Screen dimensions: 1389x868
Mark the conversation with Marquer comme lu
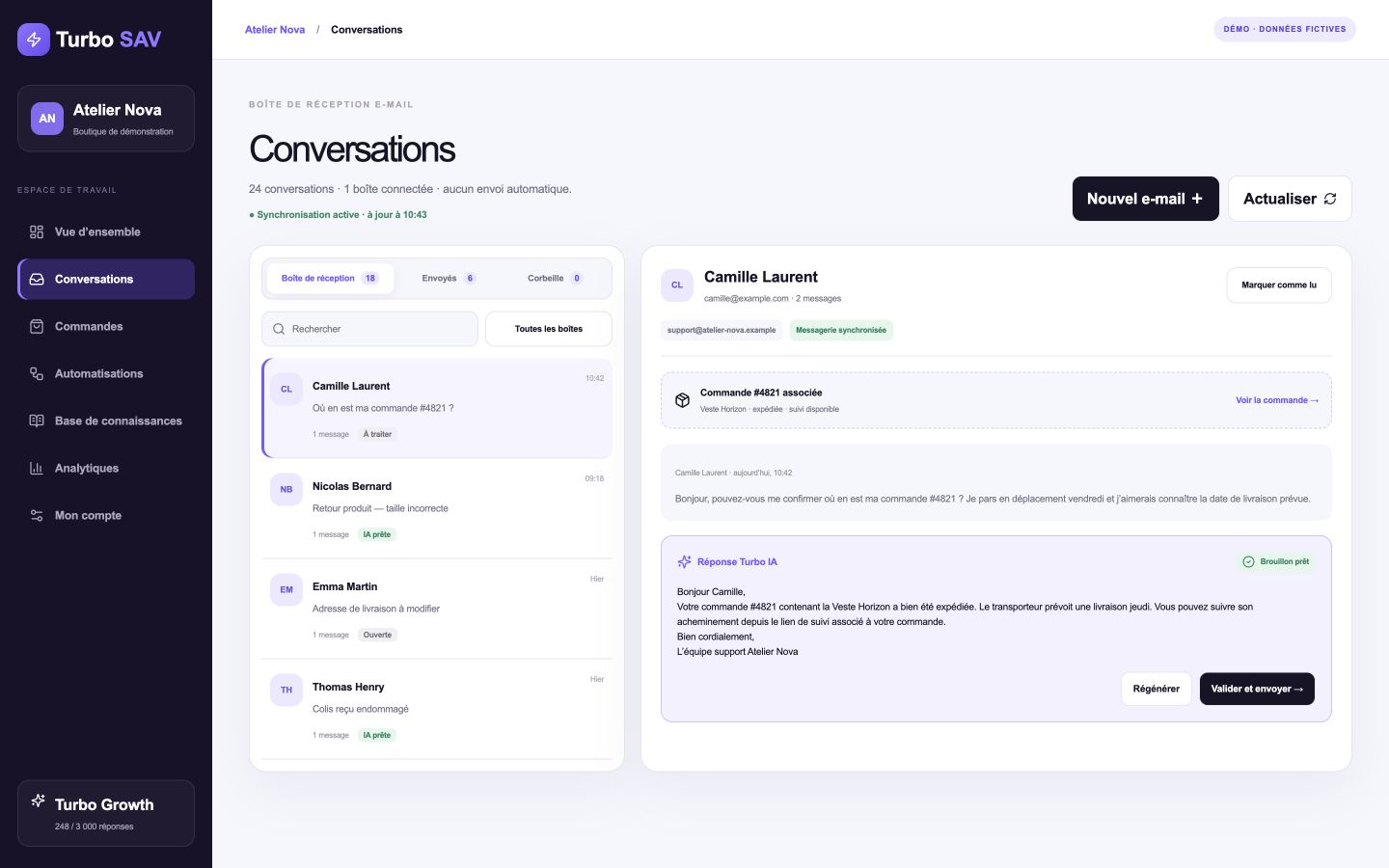coord(1279,285)
